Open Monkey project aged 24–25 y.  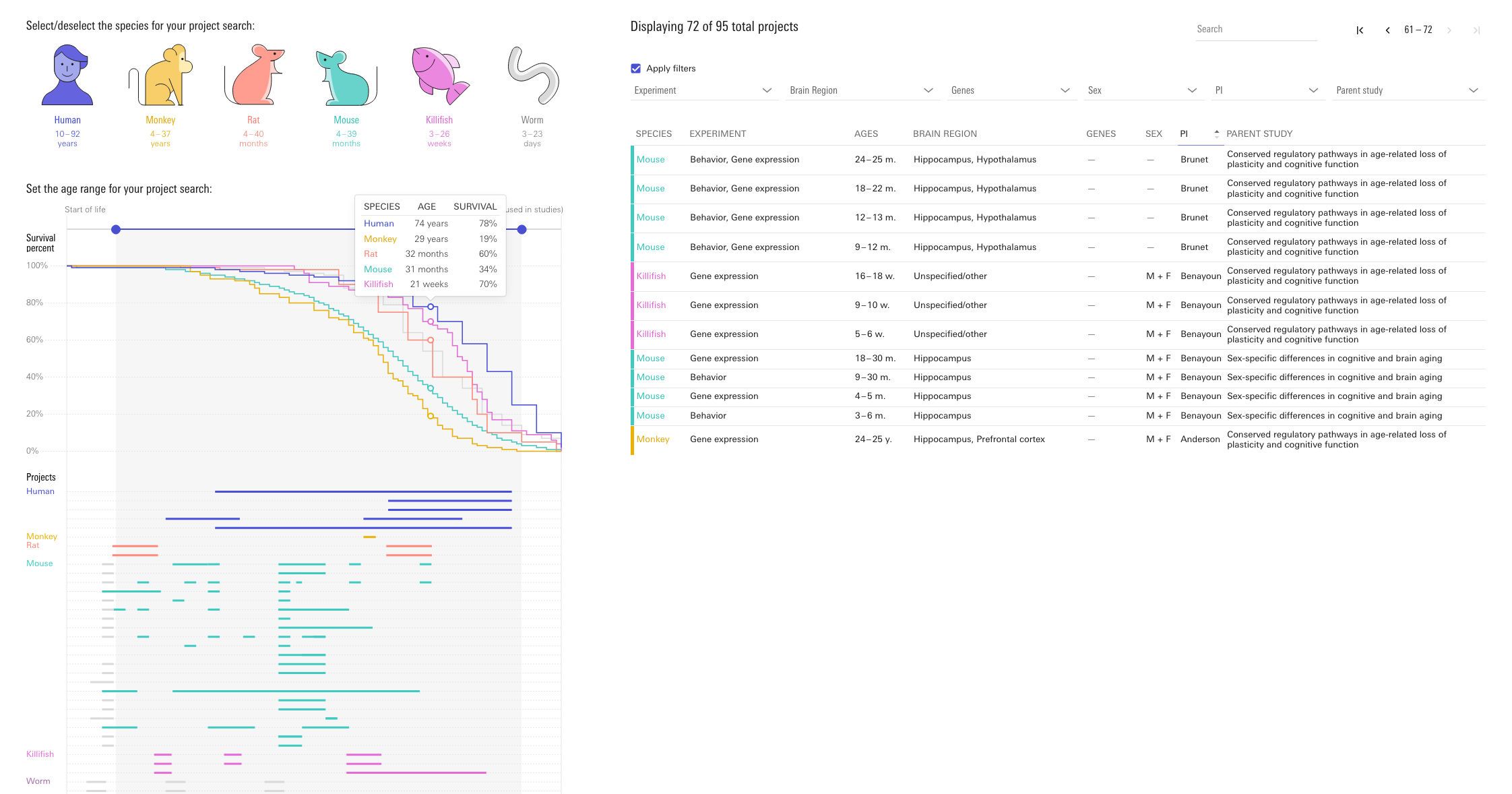click(1058, 439)
